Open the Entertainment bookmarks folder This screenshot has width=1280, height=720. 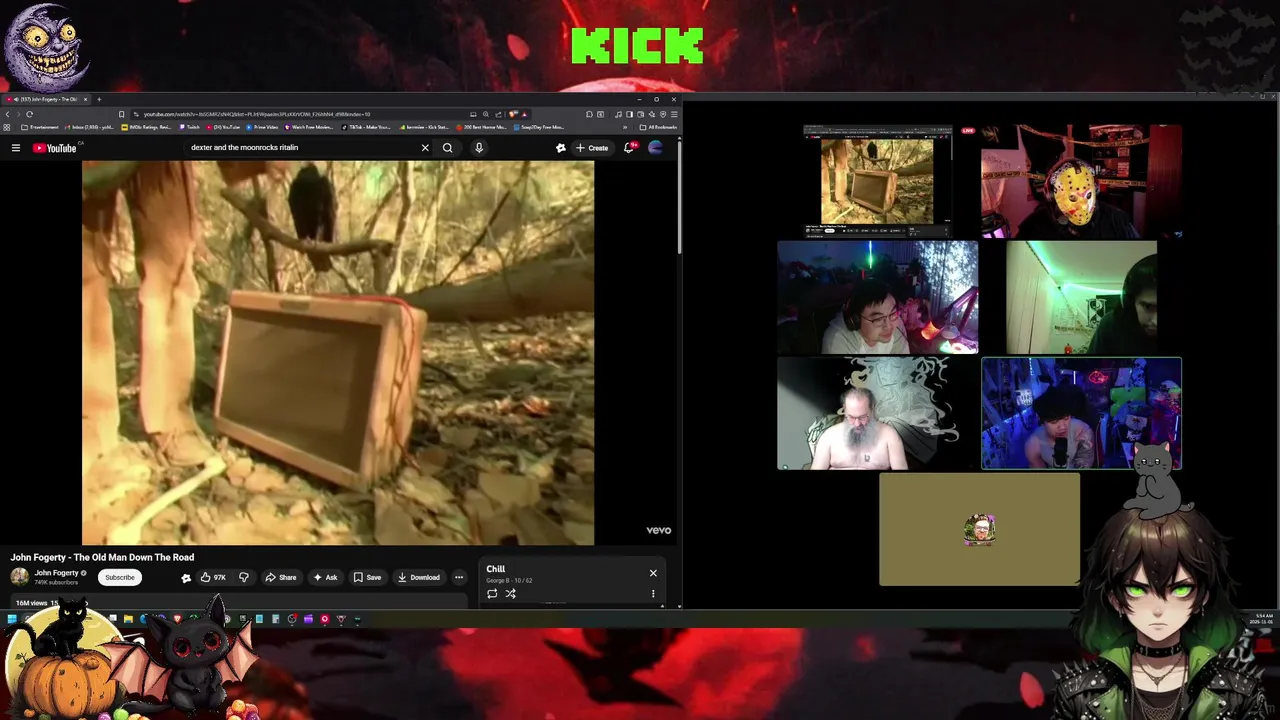pos(40,127)
